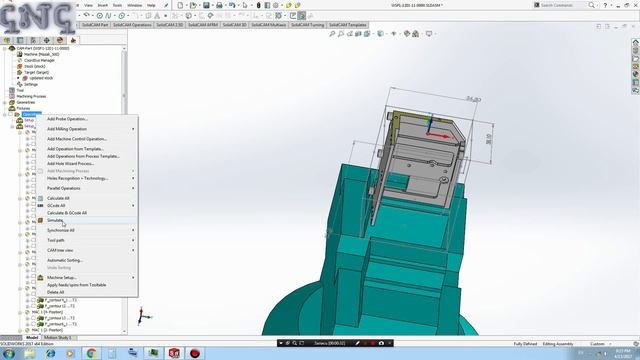This screenshot has width=640, height=360.
Task: Open Add Milling Operation submenu
Action: (87, 129)
